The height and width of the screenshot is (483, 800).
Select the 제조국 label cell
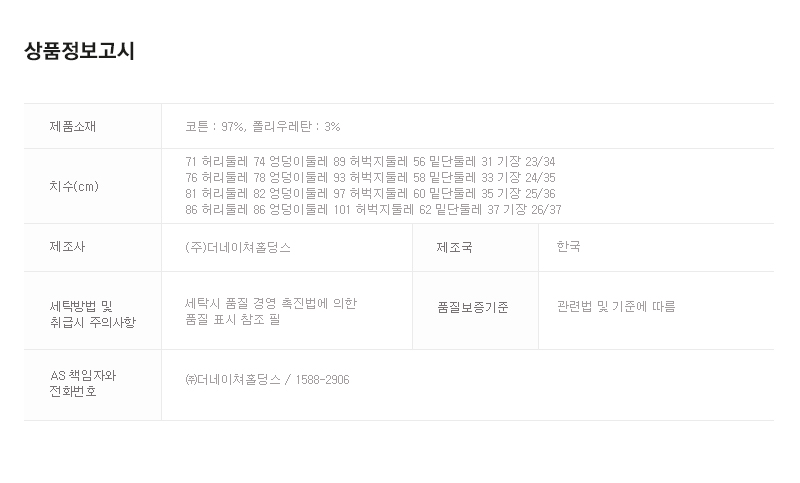[x=455, y=247]
